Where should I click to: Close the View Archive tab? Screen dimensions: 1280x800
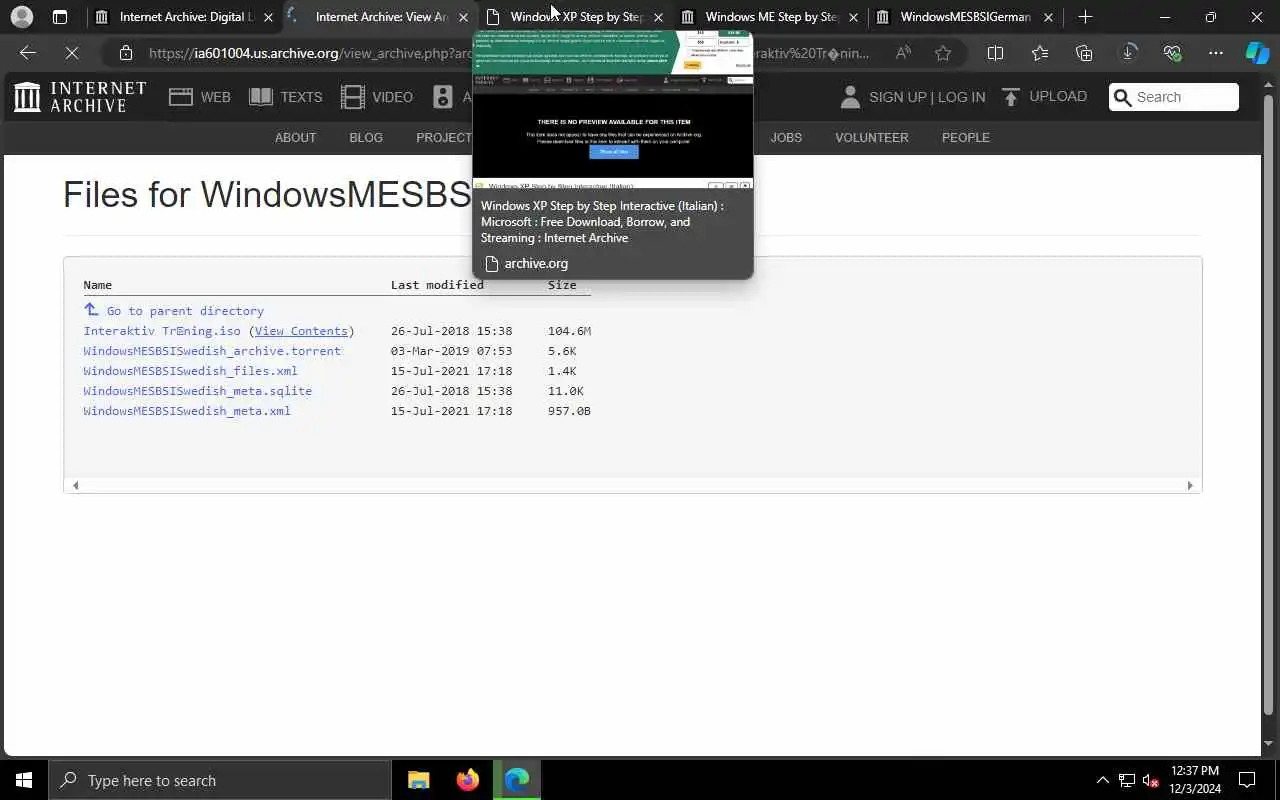pos(463,17)
